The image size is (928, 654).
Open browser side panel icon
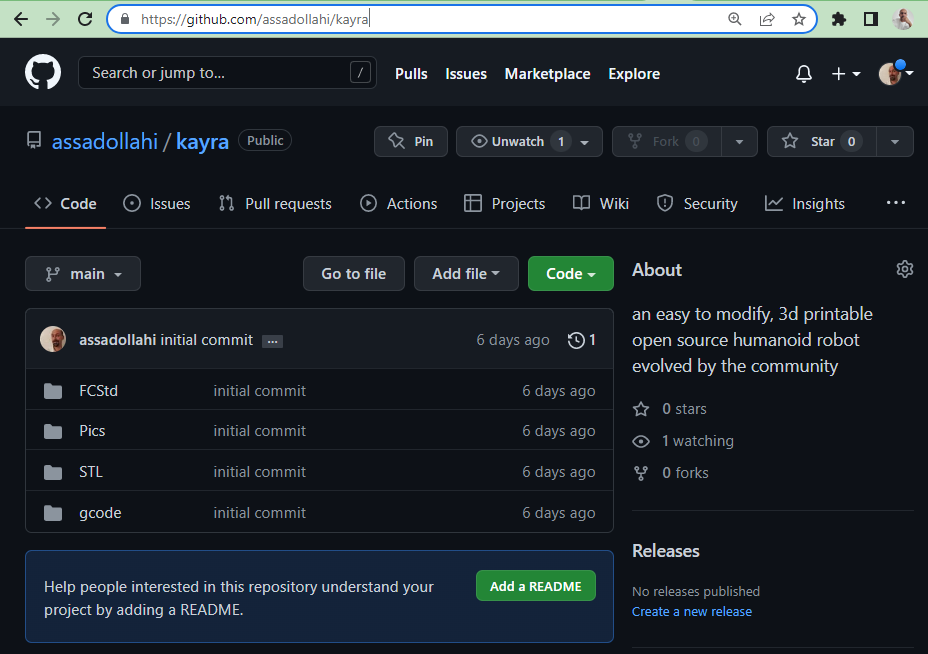click(871, 19)
